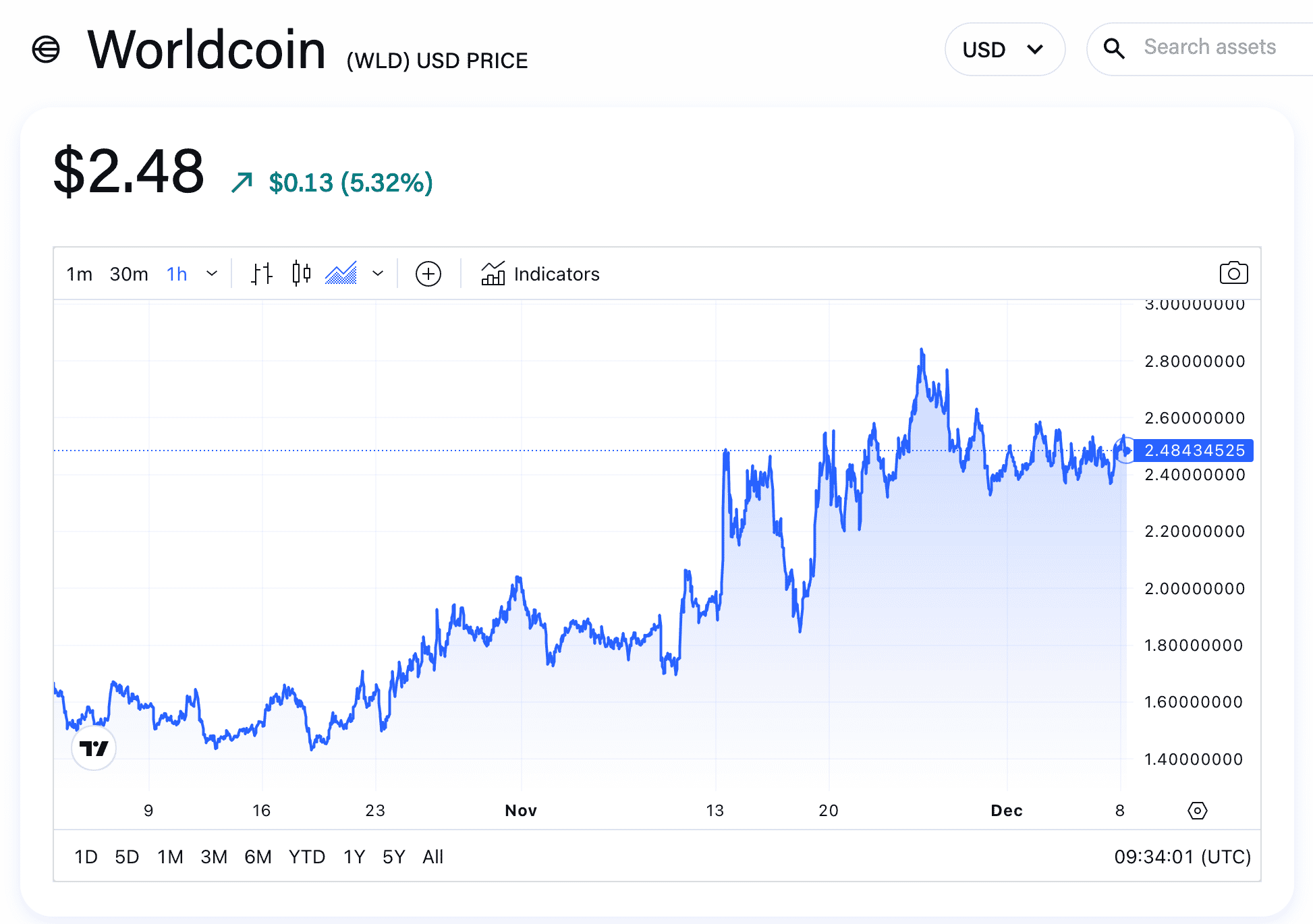This screenshot has width=1313, height=924.
Task: Click the TradingView logo on the chart
Action: pyautogui.click(x=94, y=748)
